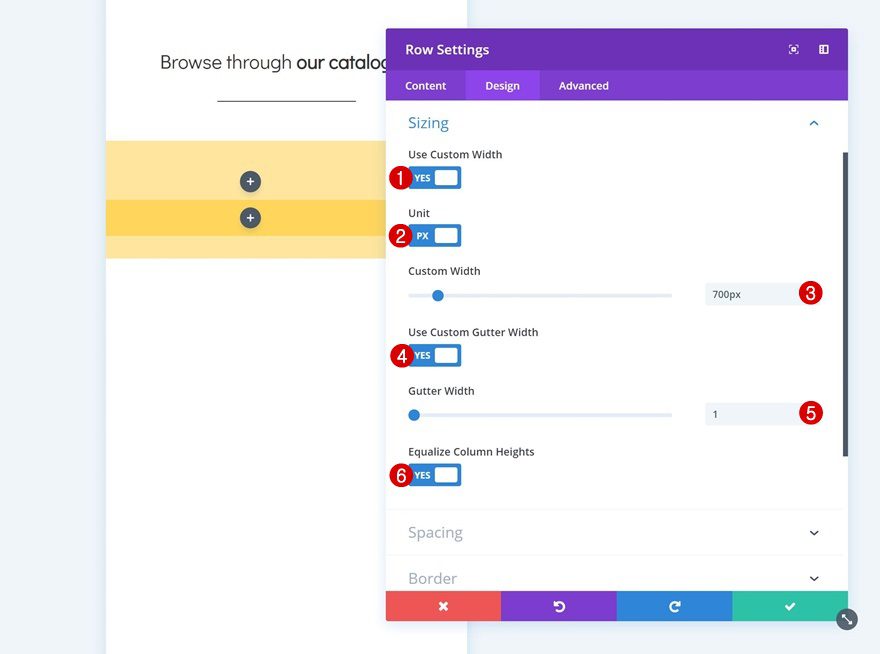Expand the Spacing section
This screenshot has width=880, height=654.
tap(813, 532)
